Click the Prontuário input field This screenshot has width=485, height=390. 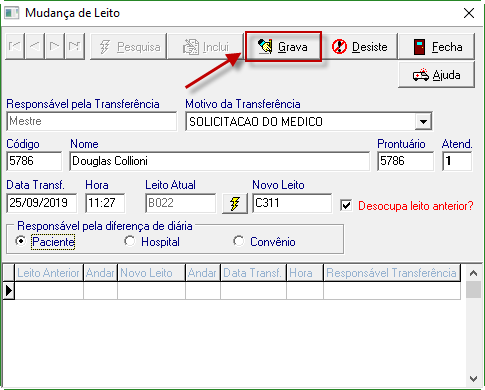tap(406, 161)
